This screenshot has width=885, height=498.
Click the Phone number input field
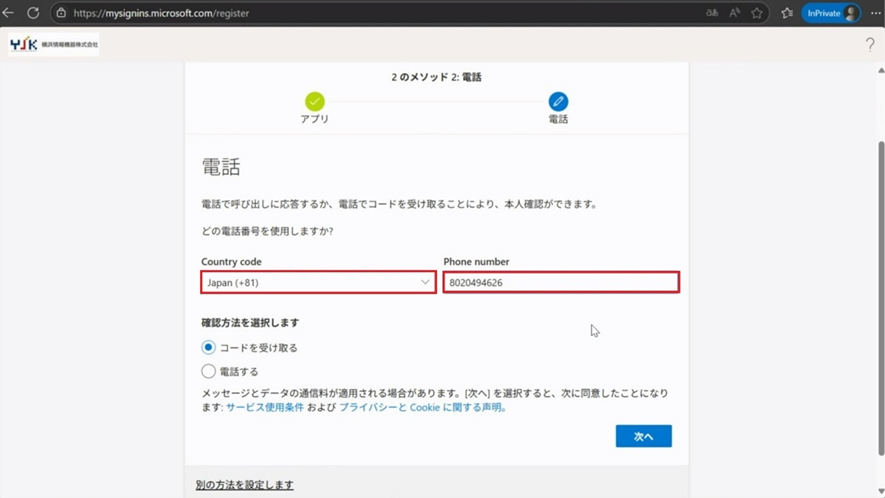click(x=561, y=283)
